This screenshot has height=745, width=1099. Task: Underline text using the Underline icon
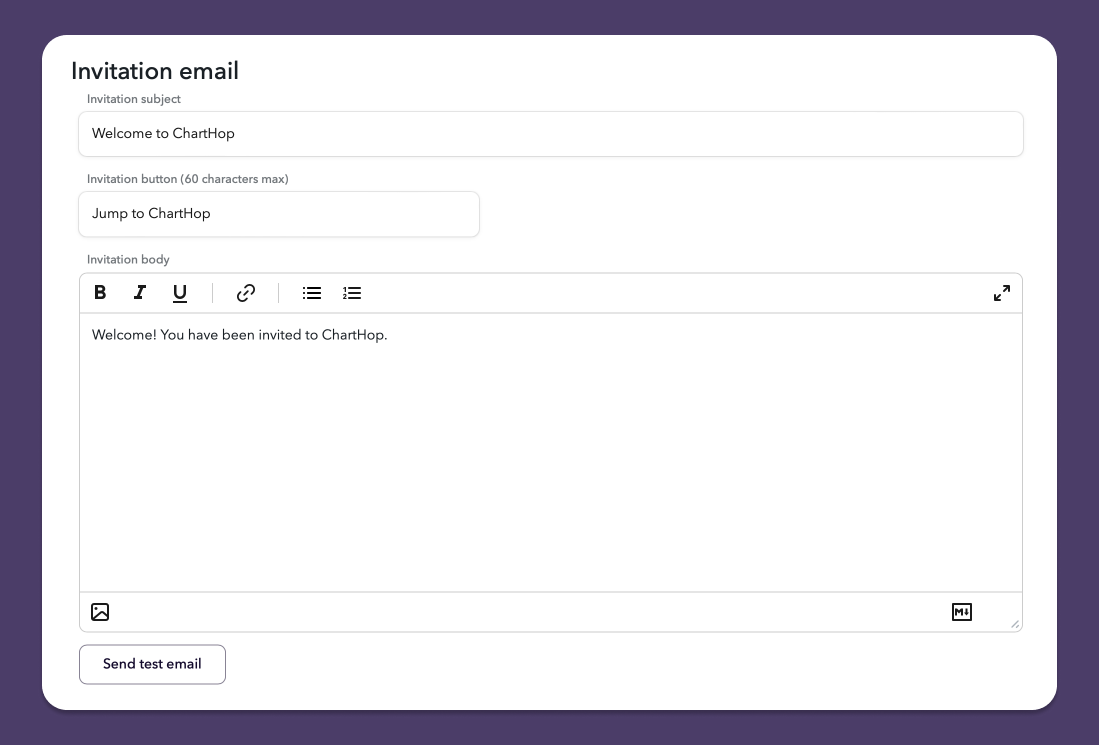[x=180, y=293]
